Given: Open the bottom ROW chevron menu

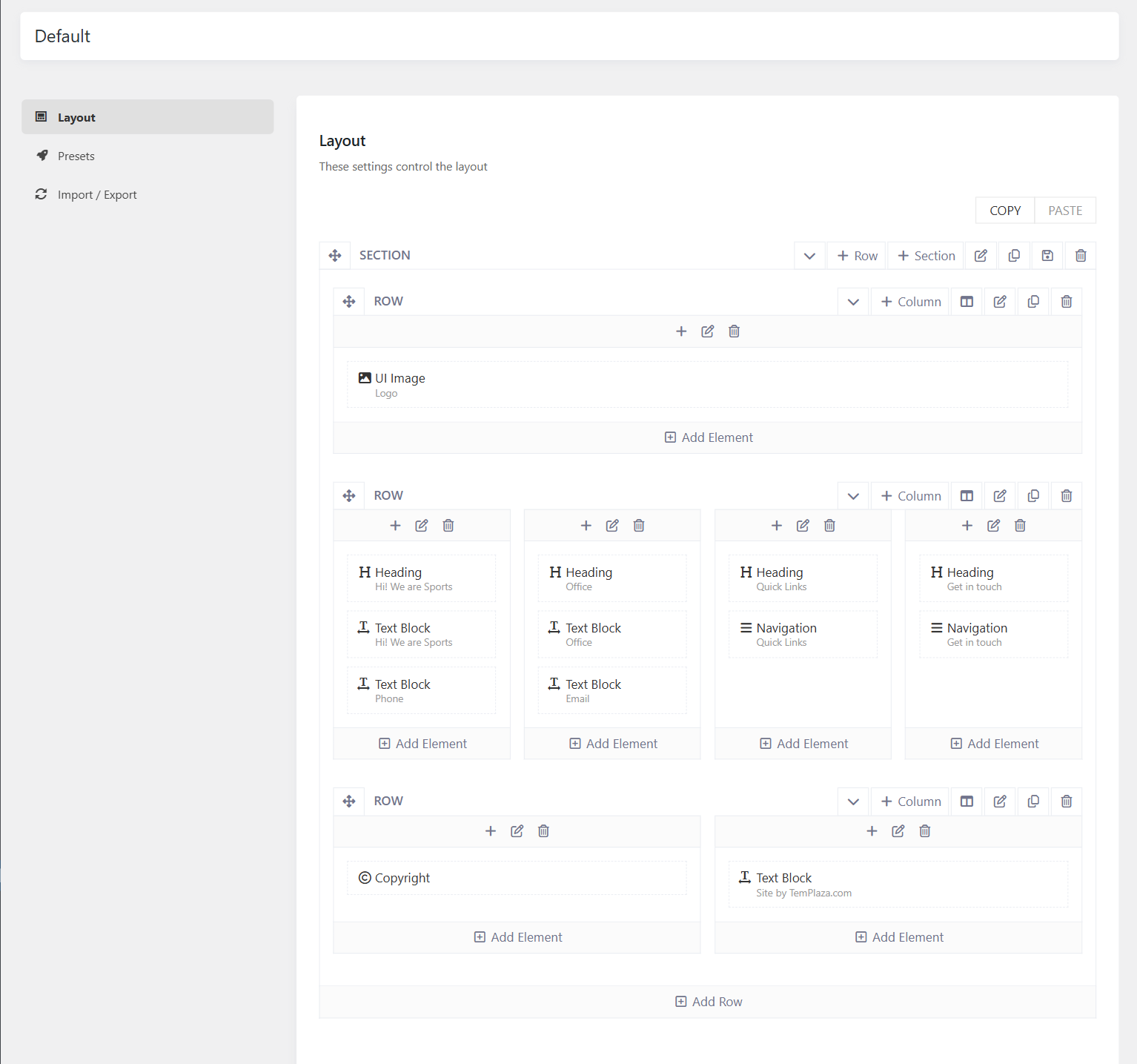Looking at the screenshot, I should (853, 802).
